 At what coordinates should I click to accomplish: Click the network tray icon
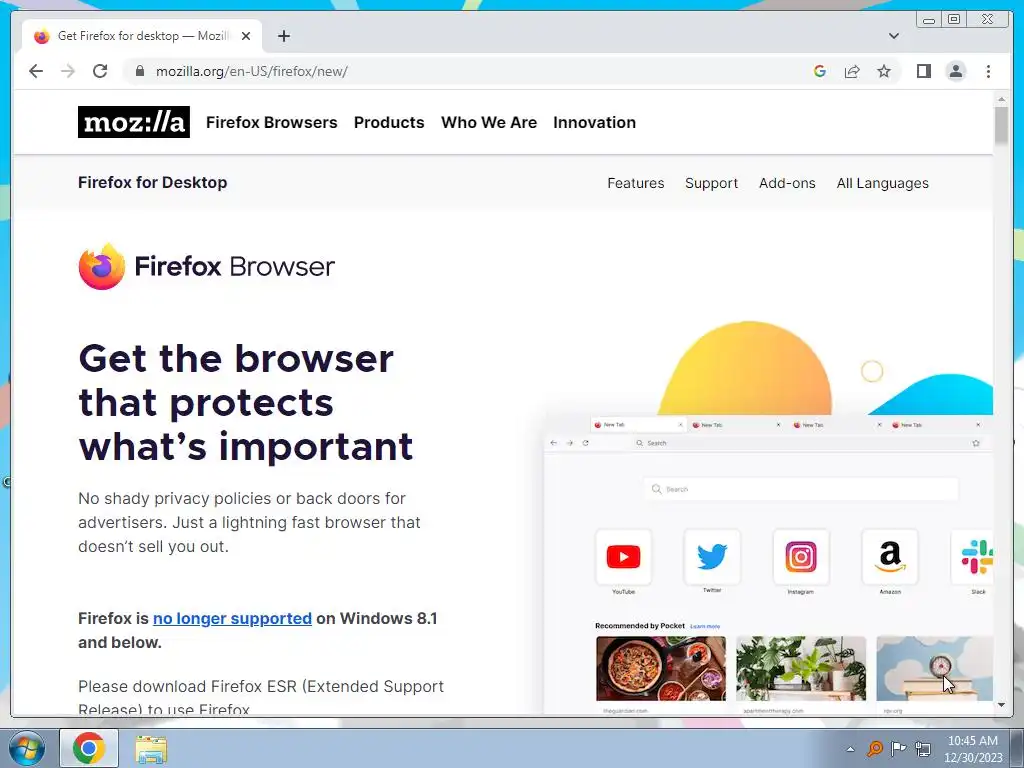pyautogui.click(x=923, y=748)
